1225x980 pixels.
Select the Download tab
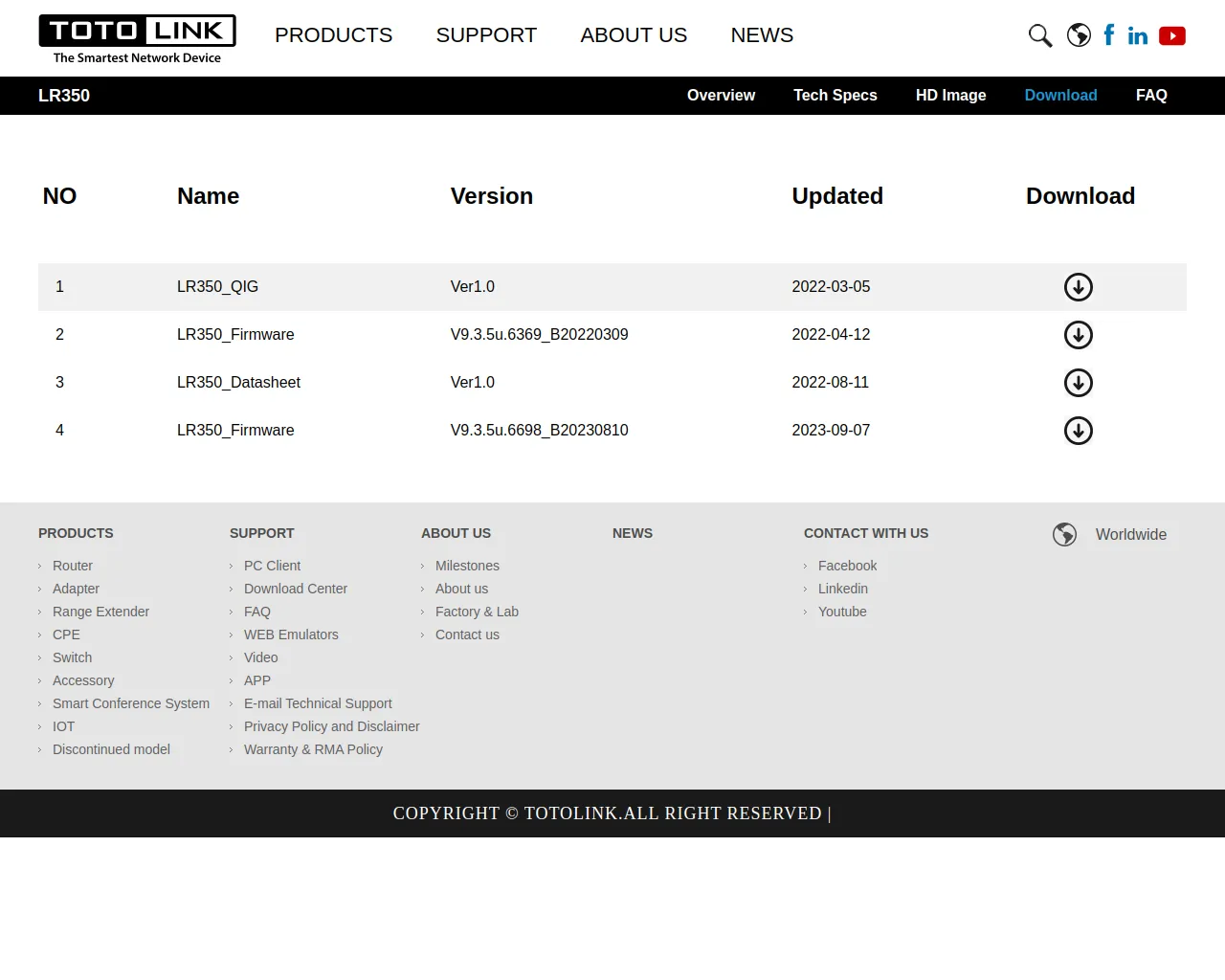[x=1060, y=96]
